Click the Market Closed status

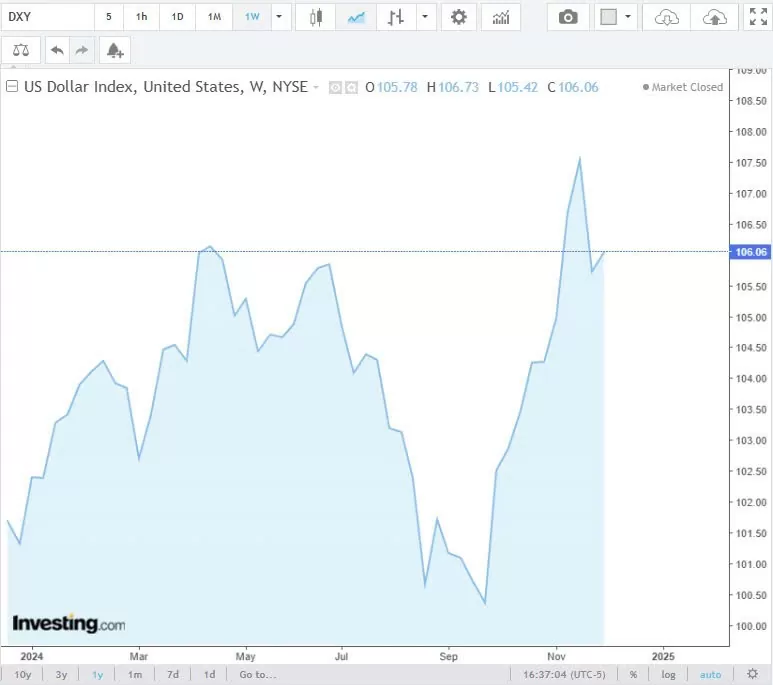pos(683,87)
